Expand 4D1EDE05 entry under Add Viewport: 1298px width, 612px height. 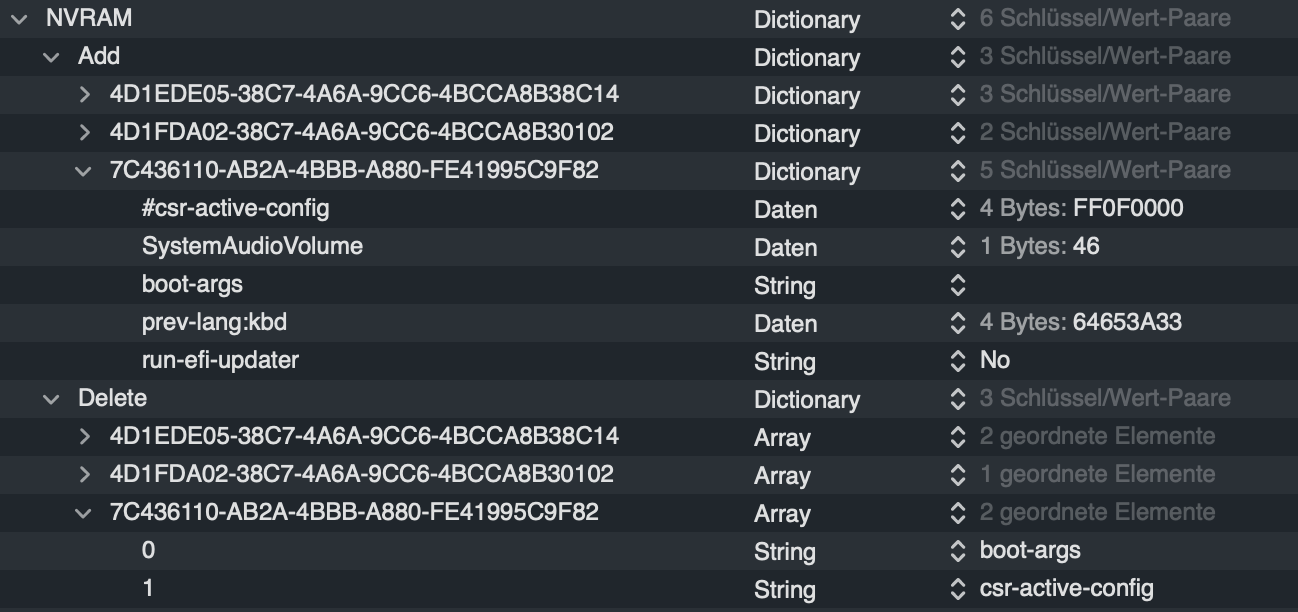[84, 95]
